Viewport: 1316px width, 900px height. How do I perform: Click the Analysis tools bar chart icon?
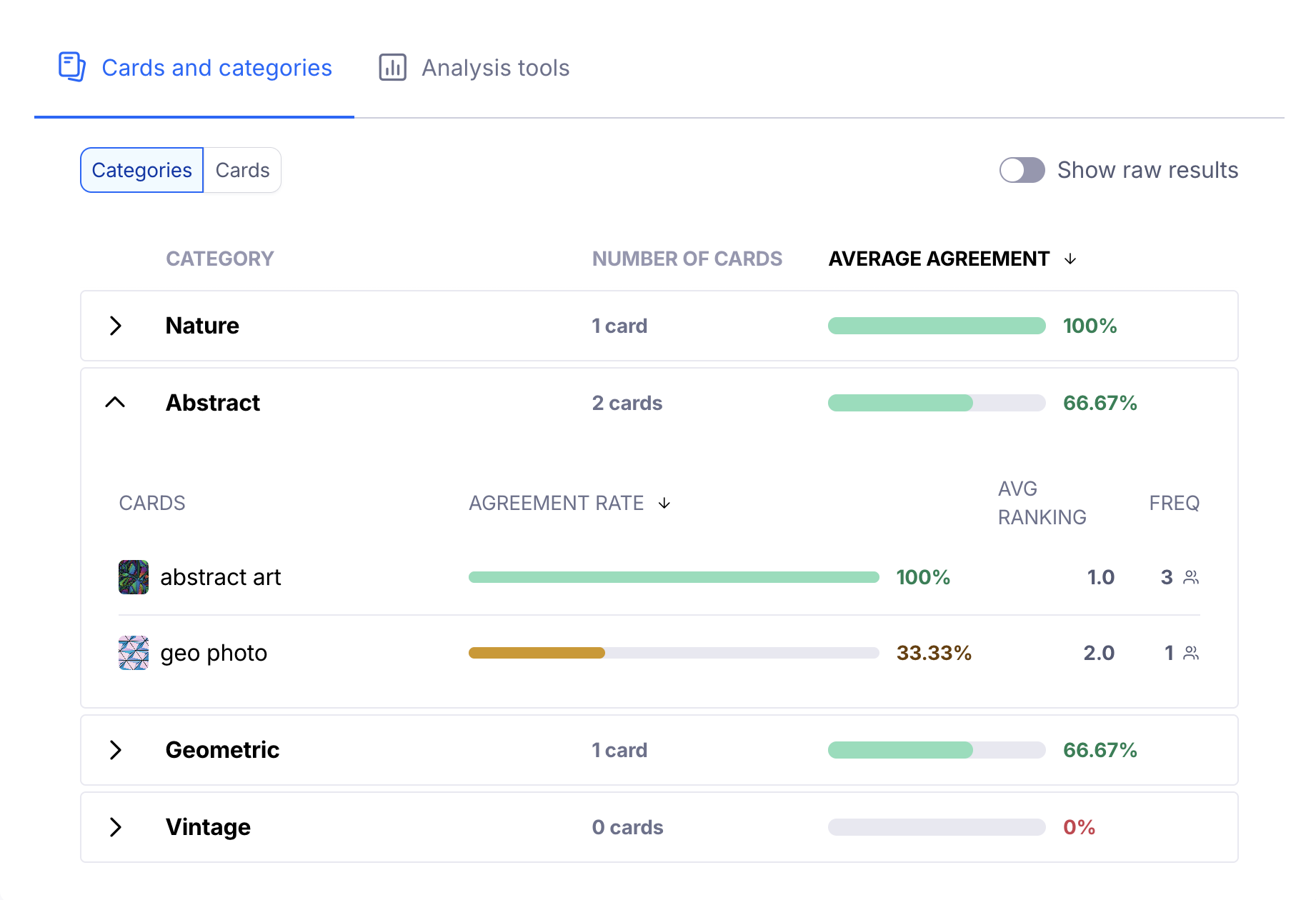[x=392, y=67]
